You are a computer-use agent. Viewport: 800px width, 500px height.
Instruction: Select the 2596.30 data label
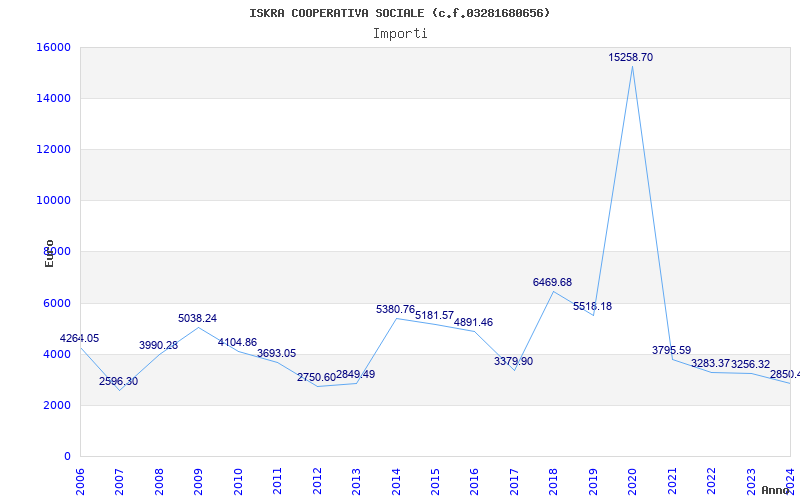click(118, 381)
